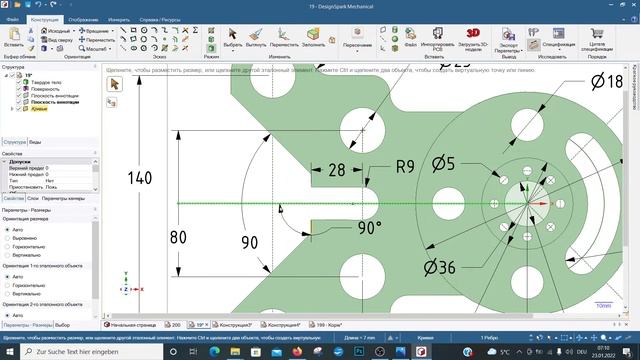Viewport: 640px width, 360px height.
Task: Open Исходный view dropdown arrow
Action: click(74, 31)
